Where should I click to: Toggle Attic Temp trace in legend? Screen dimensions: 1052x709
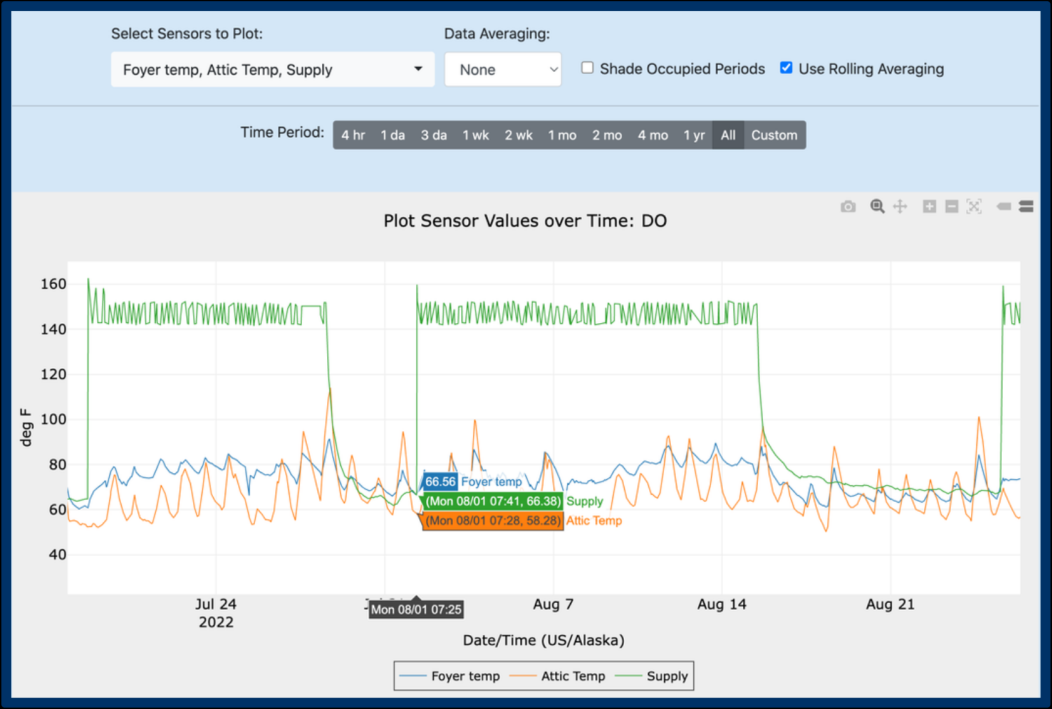[x=558, y=676]
